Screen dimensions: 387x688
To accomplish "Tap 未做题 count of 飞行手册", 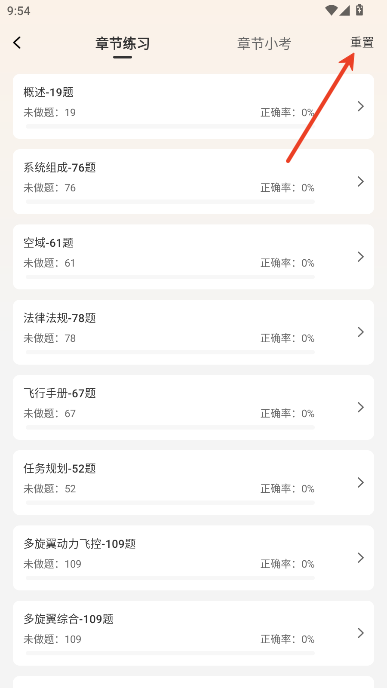I will [50, 413].
